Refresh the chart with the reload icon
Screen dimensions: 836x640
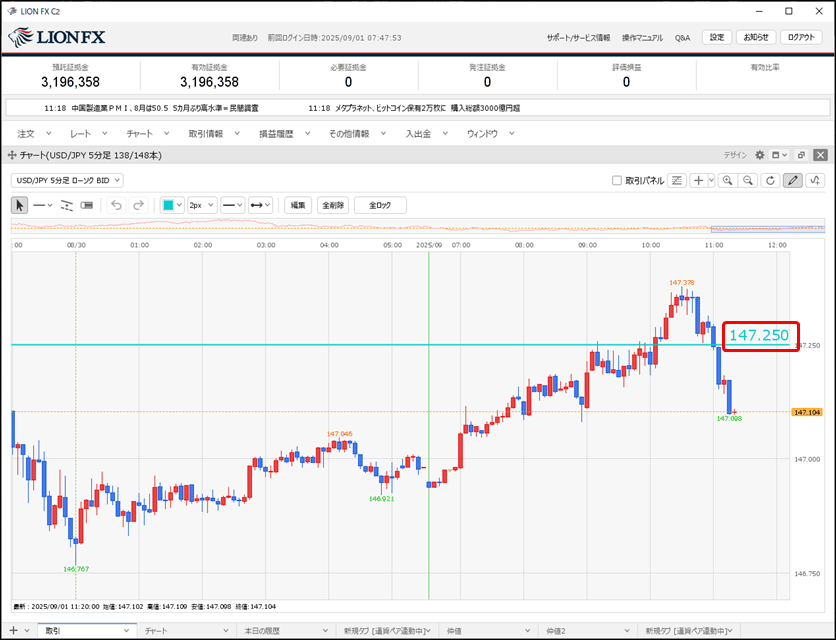[x=770, y=181]
